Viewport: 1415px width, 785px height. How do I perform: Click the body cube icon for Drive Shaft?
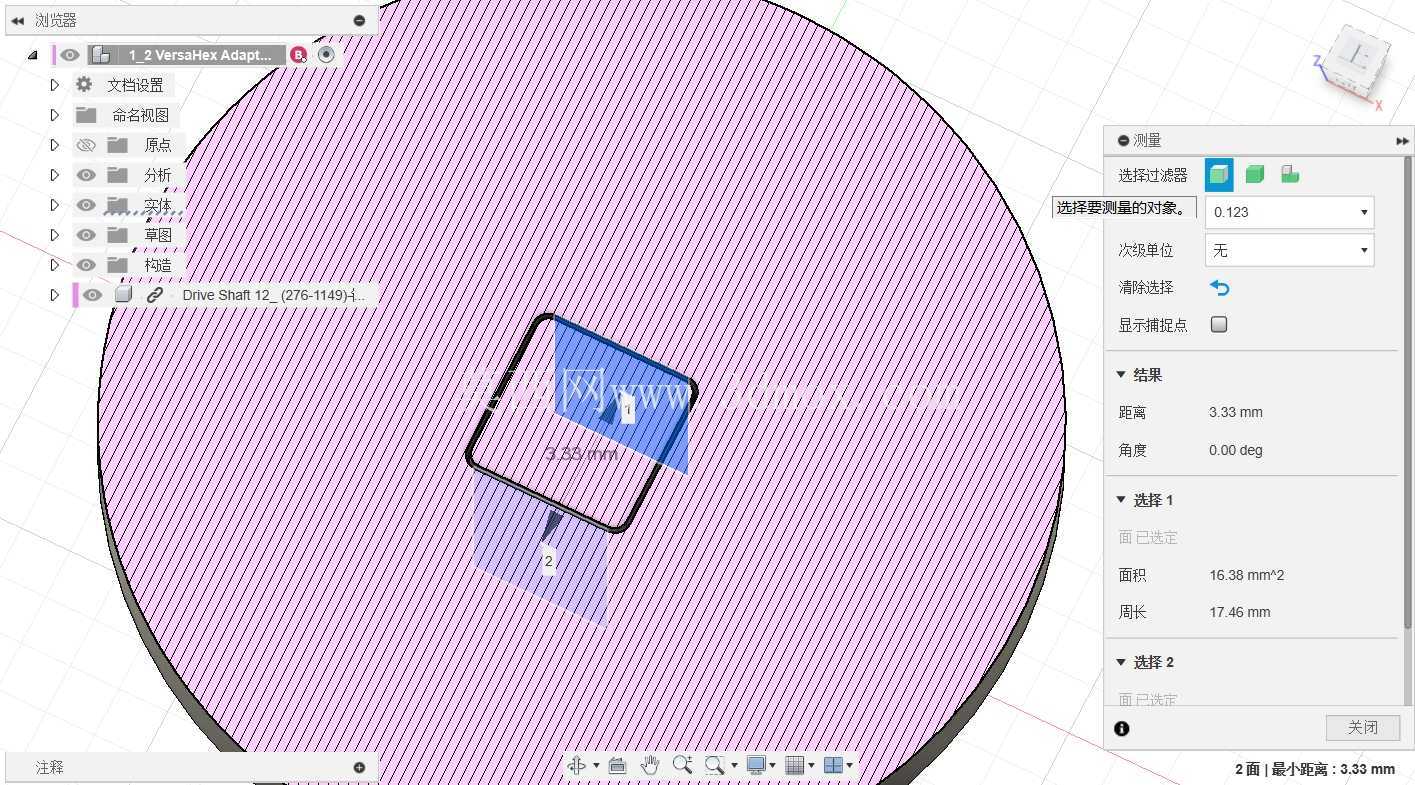tap(123, 295)
